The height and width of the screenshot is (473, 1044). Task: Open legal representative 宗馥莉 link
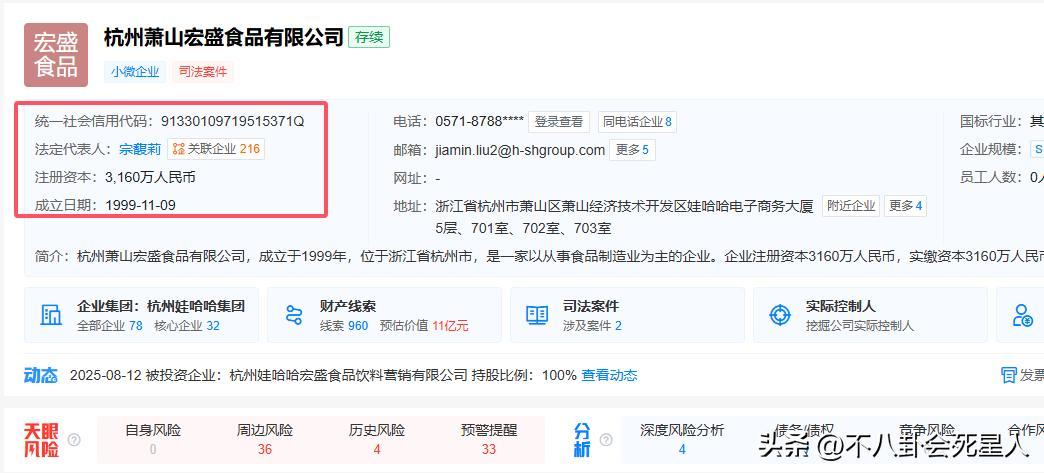(140, 149)
